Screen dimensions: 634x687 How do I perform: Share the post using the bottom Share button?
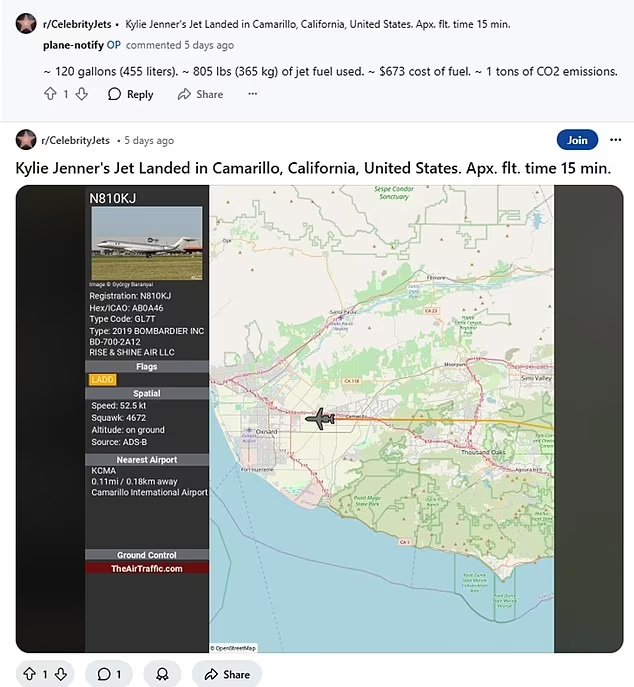[x=226, y=674]
